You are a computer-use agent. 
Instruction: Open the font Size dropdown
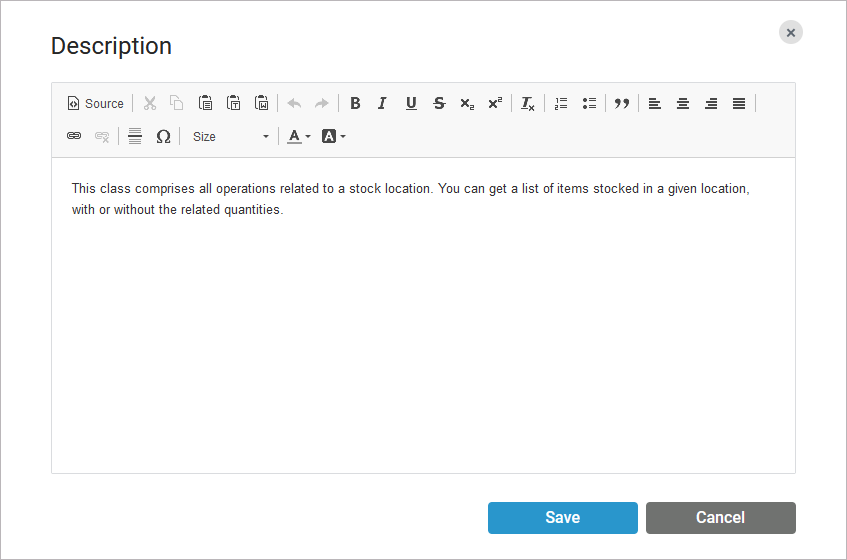(x=230, y=136)
